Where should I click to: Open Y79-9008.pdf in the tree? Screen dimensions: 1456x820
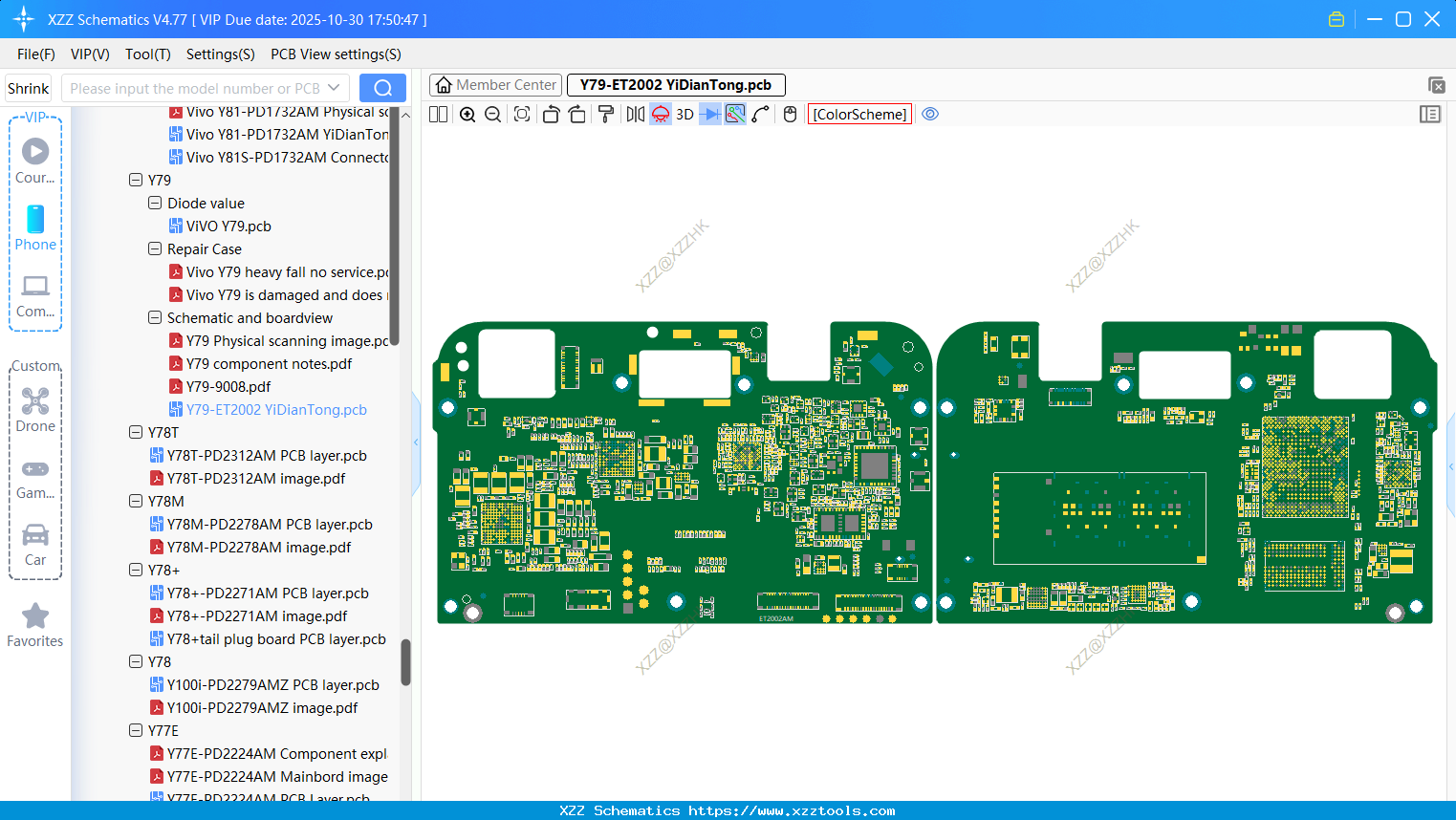click(228, 387)
